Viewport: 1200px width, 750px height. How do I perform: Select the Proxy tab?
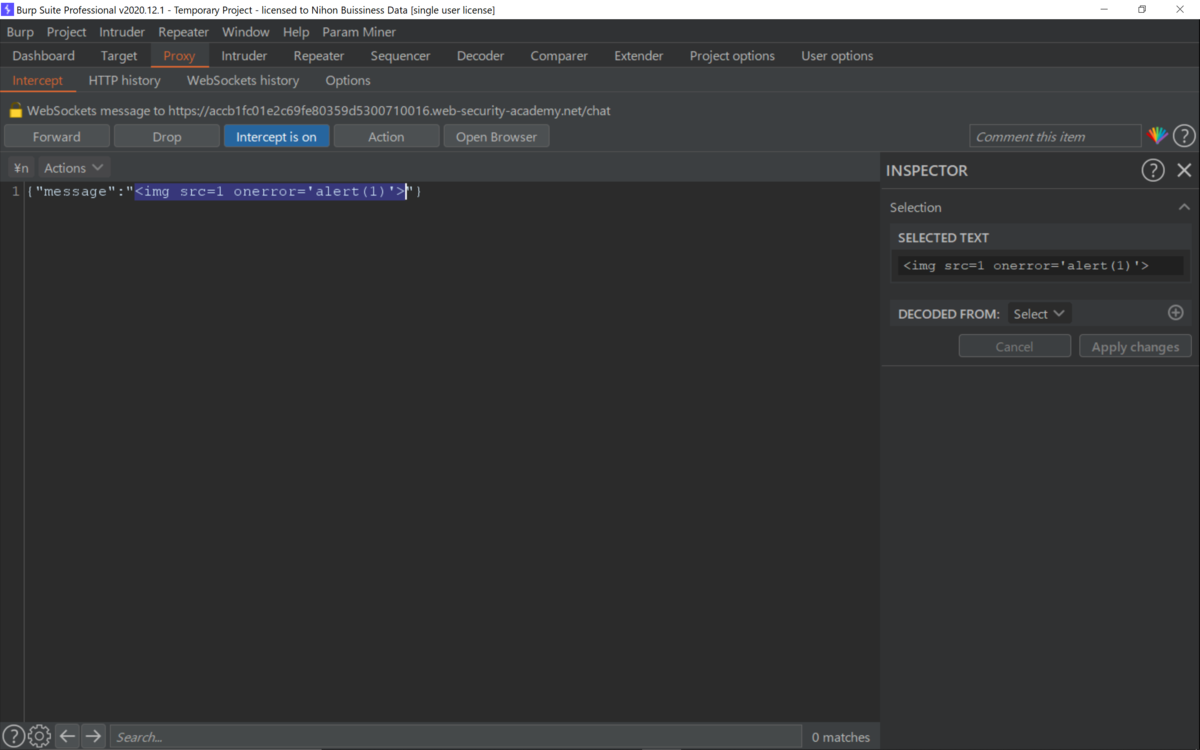[179, 56]
